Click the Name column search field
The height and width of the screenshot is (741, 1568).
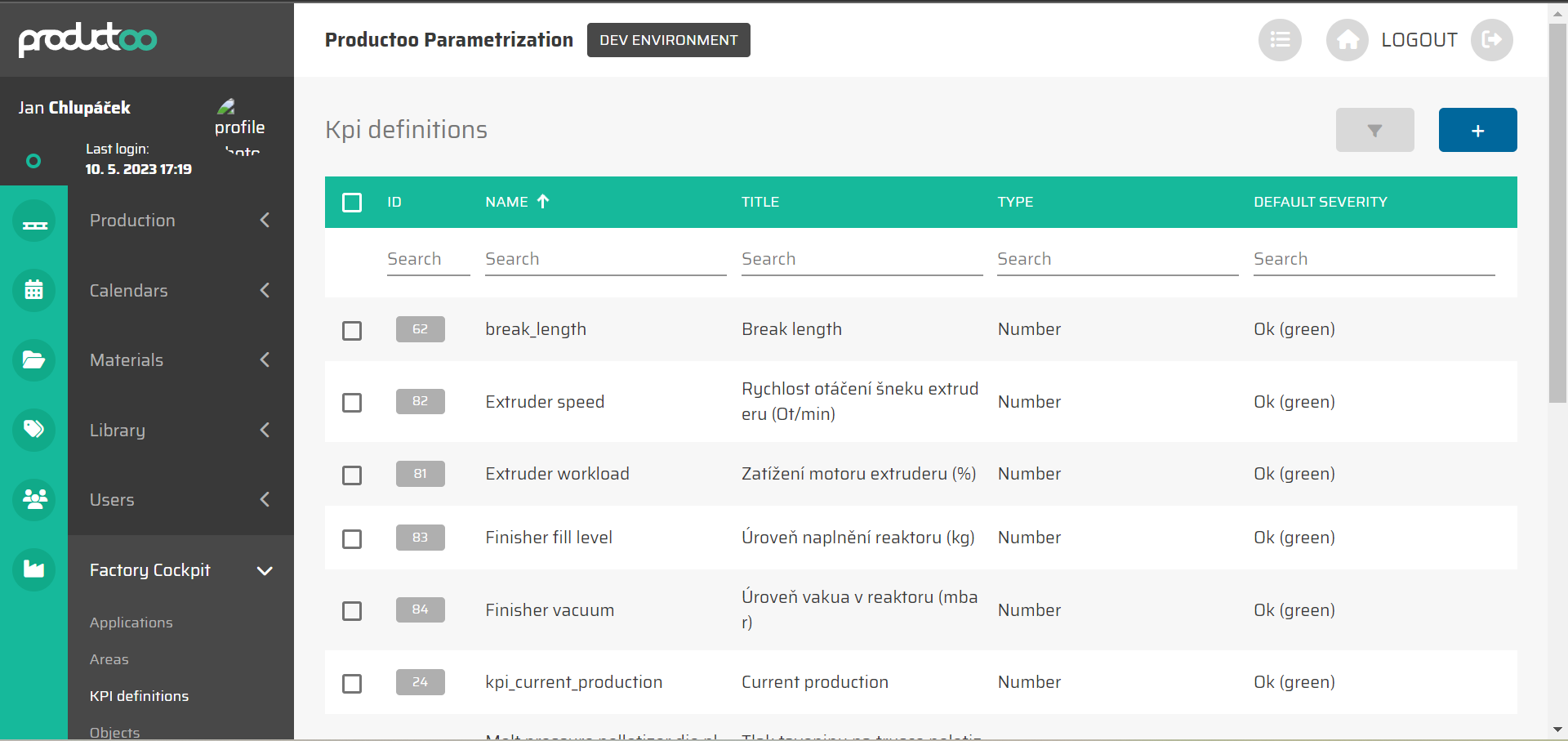(604, 259)
